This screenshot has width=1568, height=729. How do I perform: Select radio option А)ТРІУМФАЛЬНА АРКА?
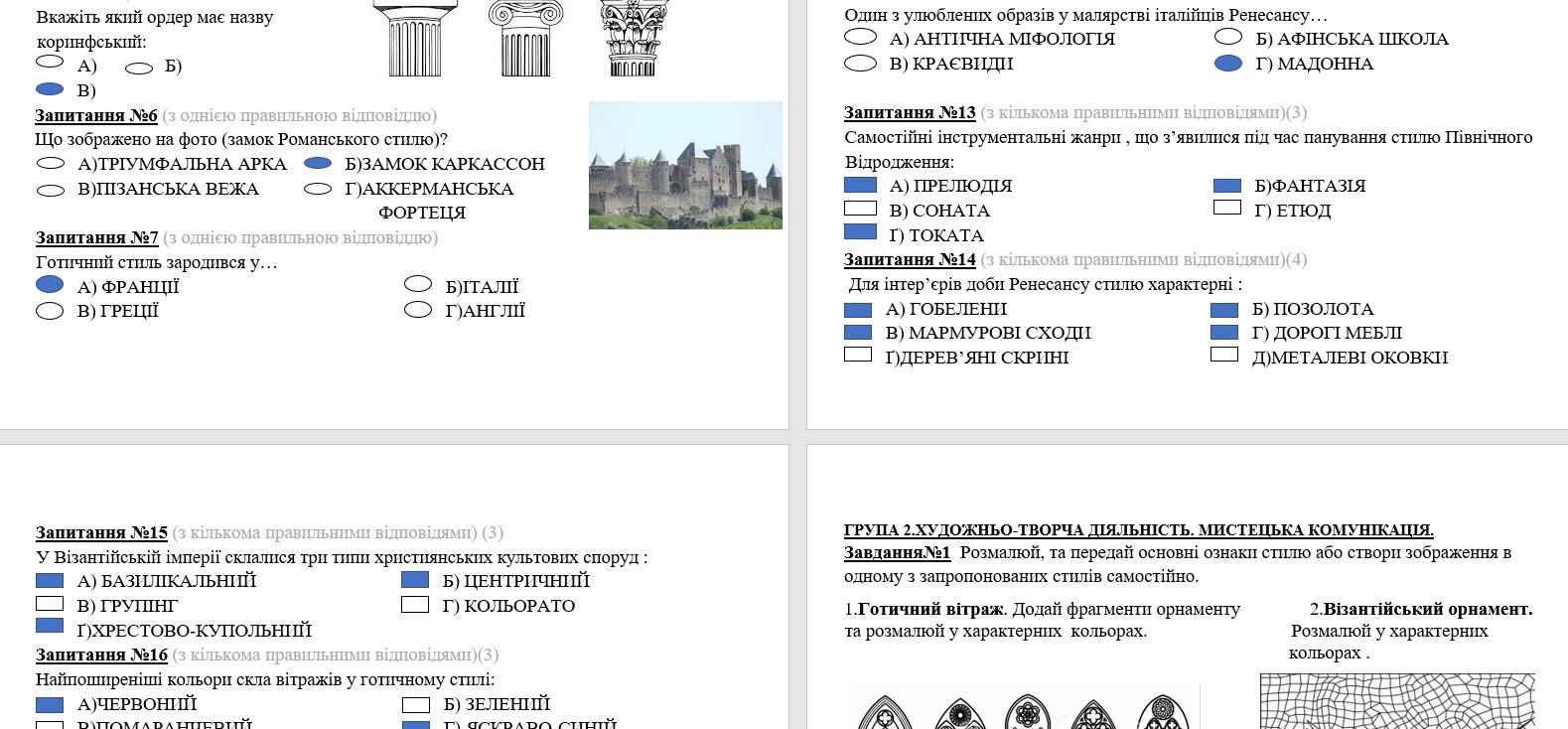(50, 163)
